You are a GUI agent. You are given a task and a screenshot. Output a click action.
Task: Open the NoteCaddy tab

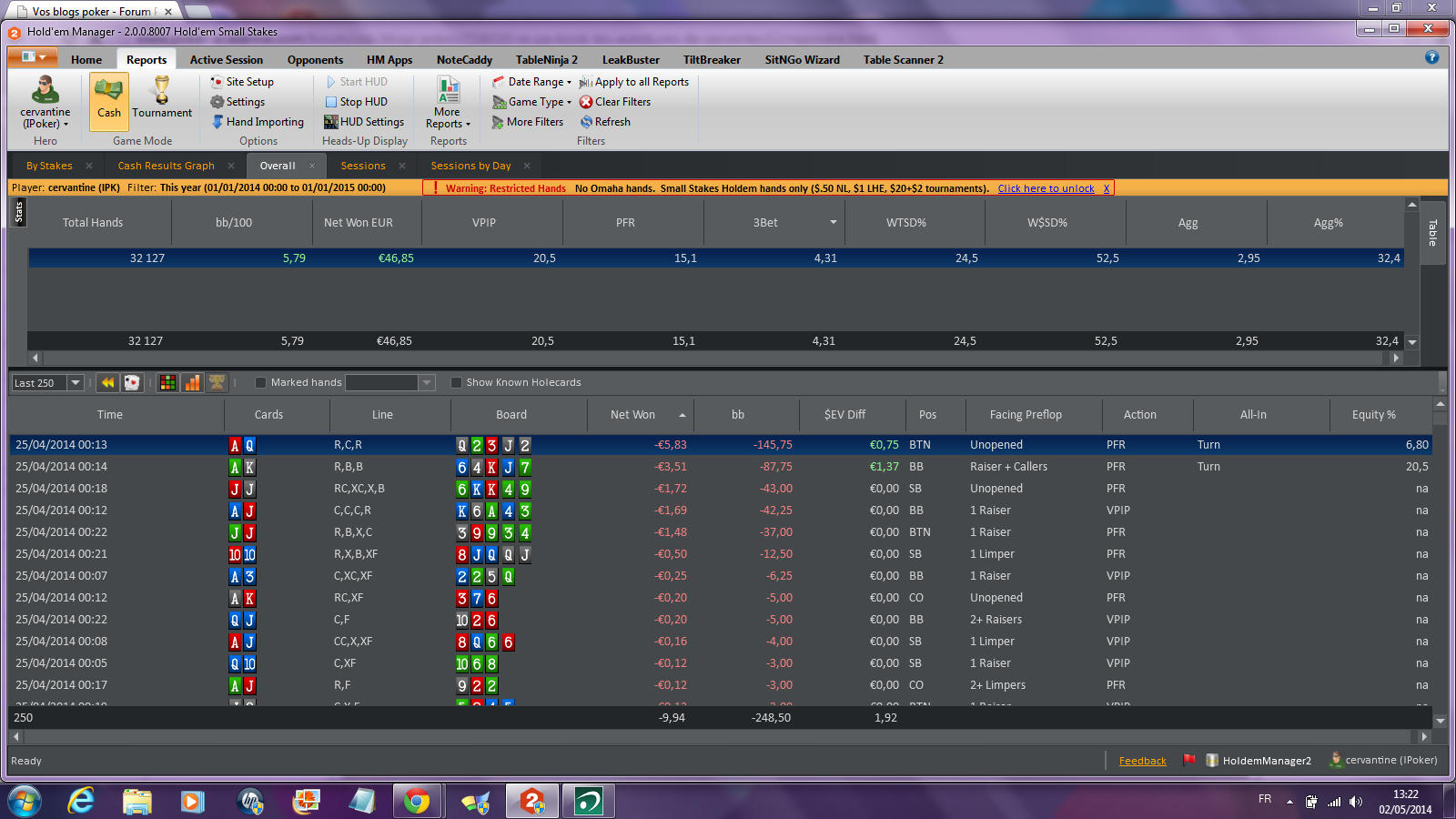click(x=464, y=60)
